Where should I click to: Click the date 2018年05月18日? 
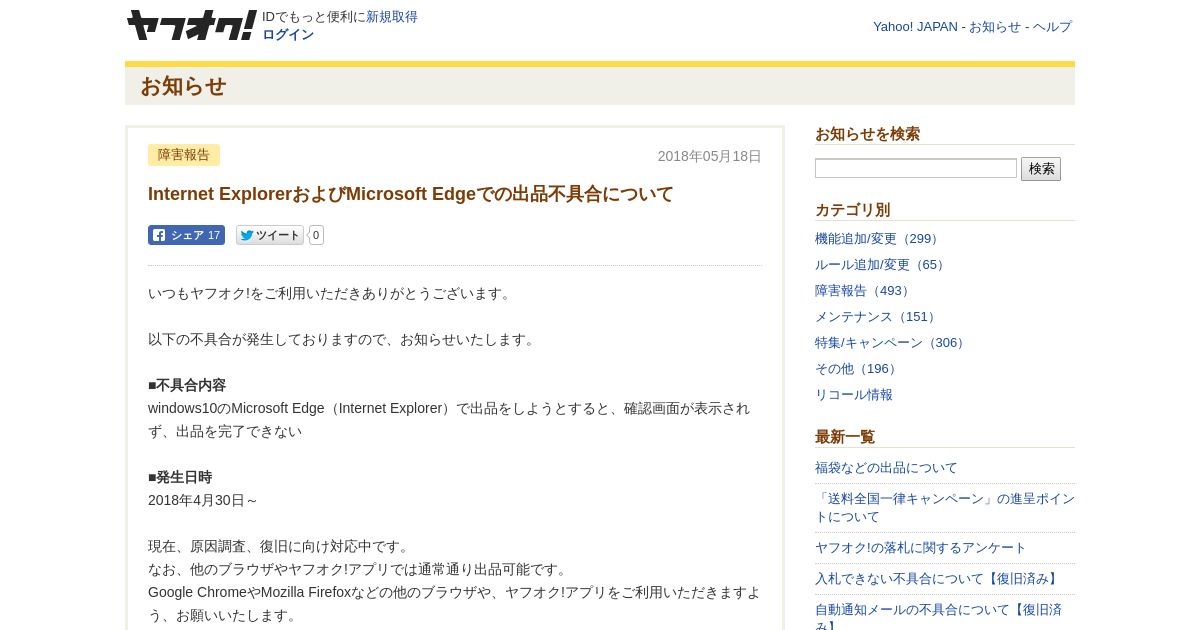click(710, 156)
